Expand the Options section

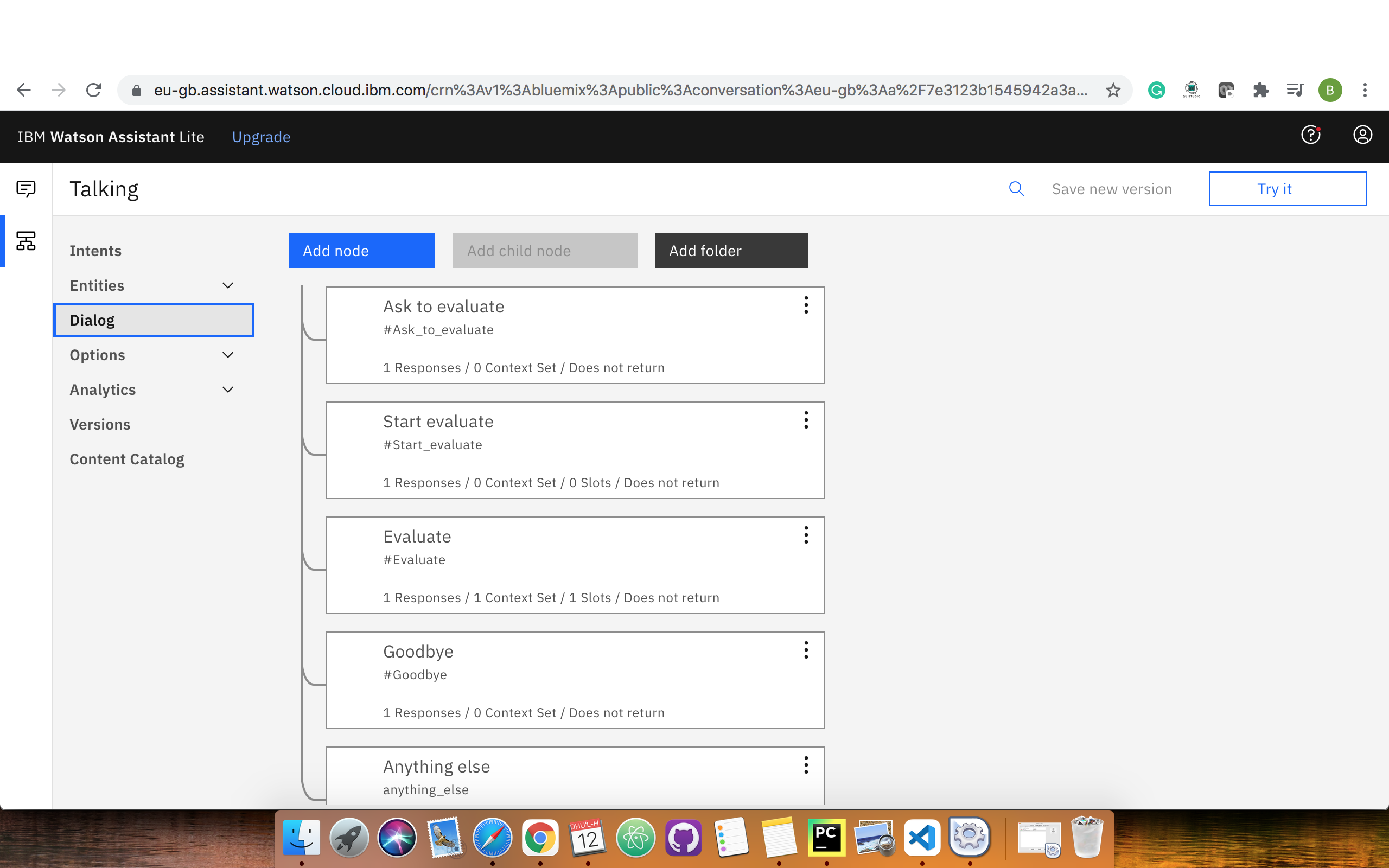pos(227,355)
